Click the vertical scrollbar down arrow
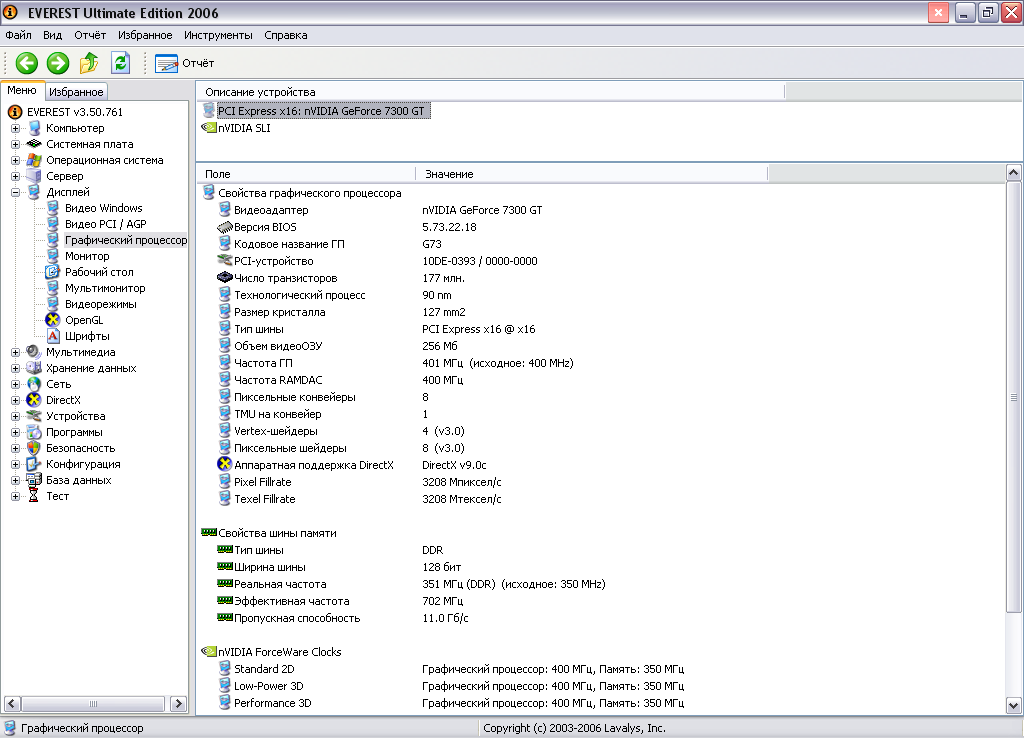Screen dimensions: 1024x738 tap(1013, 705)
